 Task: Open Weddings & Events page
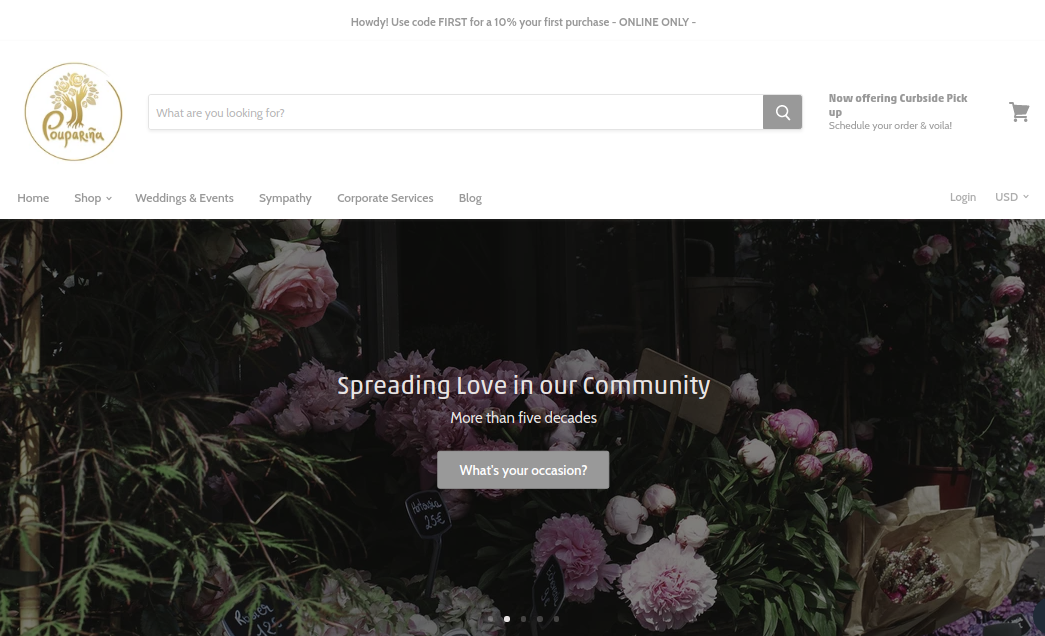(x=185, y=198)
